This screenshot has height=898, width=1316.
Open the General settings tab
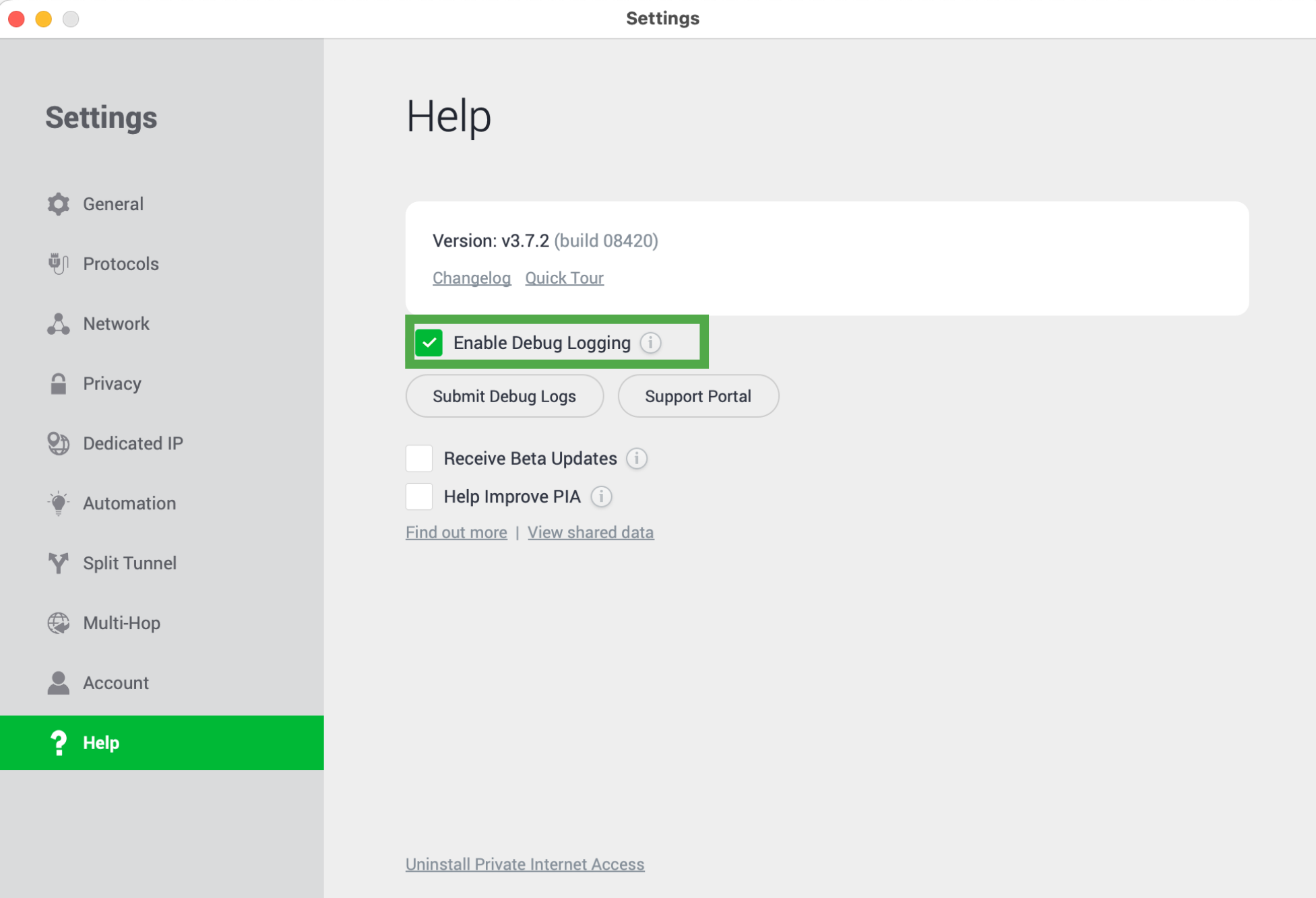tap(162, 204)
